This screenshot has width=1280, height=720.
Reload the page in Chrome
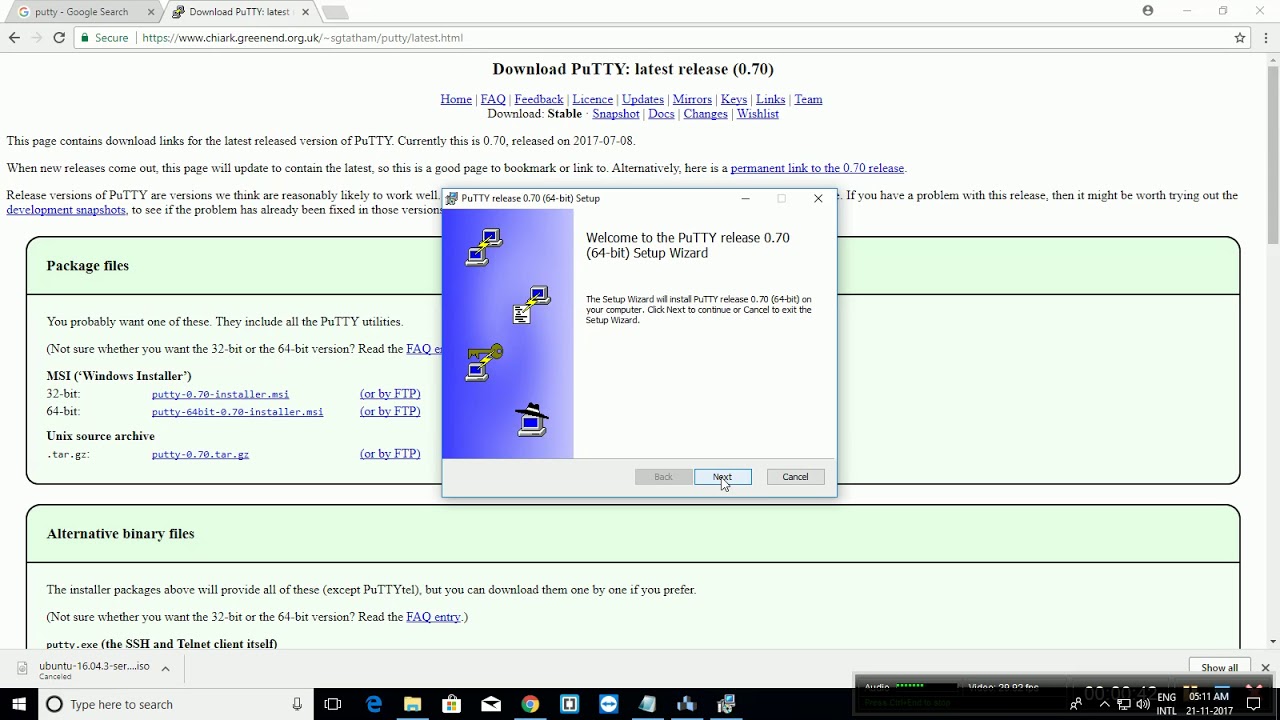tap(59, 38)
